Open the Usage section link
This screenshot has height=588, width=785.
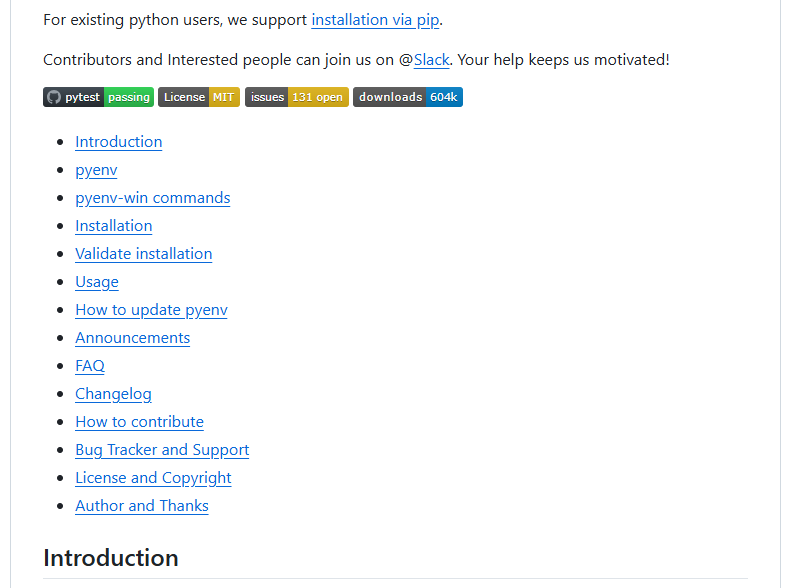coord(97,282)
